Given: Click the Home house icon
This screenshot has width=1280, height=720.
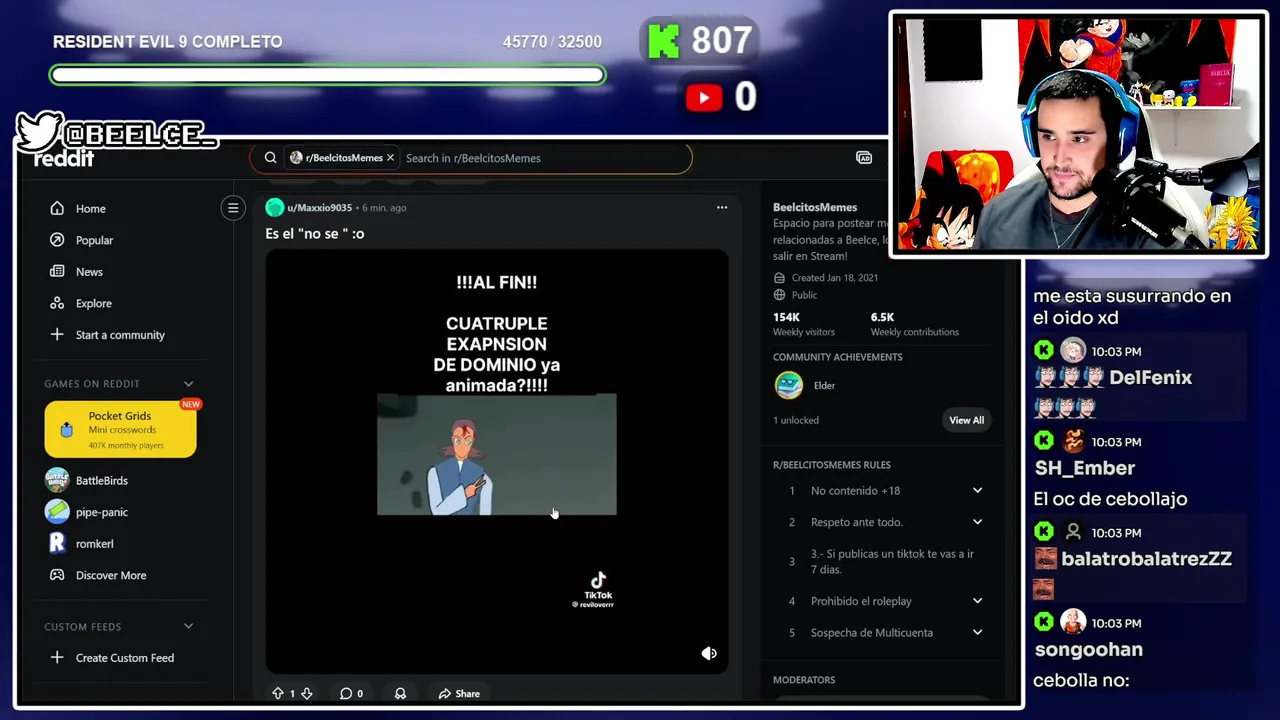Looking at the screenshot, I should click(x=57, y=208).
